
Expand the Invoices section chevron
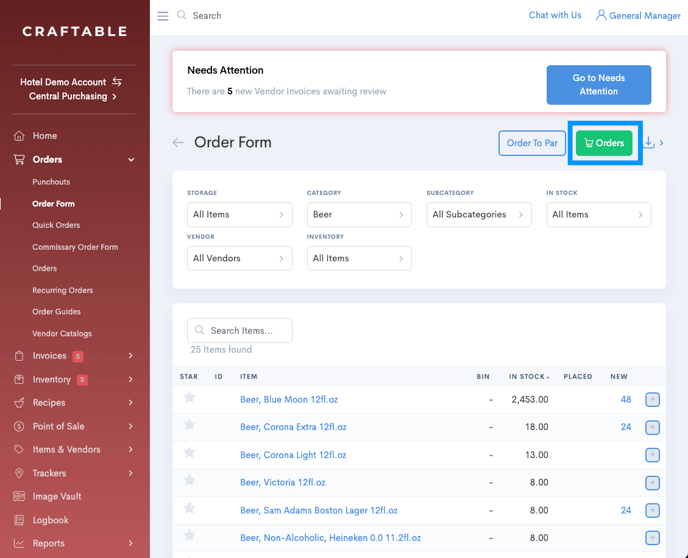(x=130, y=356)
